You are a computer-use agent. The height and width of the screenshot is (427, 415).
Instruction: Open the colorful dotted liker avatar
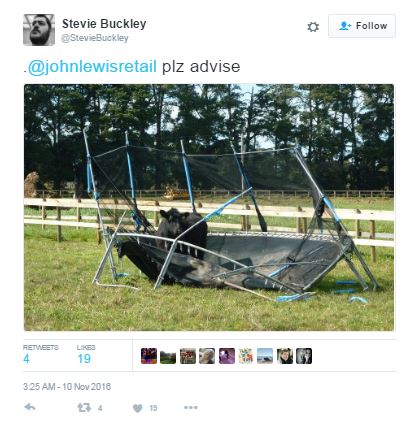click(246, 356)
